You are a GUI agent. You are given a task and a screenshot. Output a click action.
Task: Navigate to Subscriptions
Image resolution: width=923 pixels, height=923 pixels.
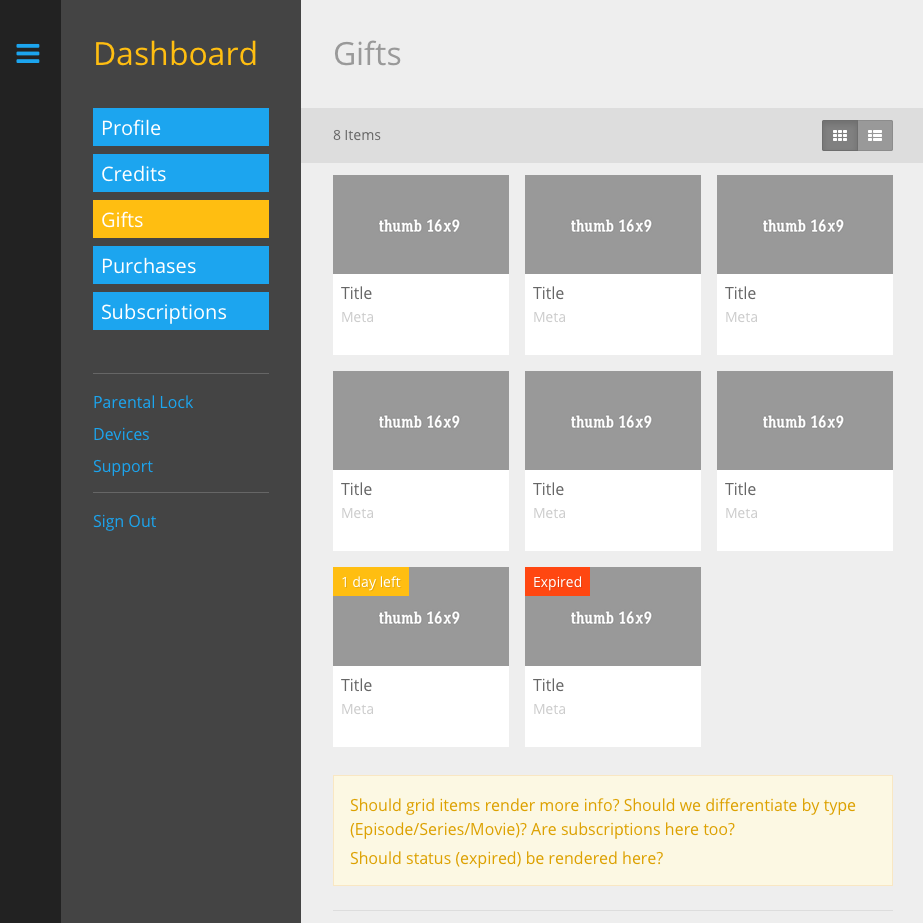click(181, 311)
